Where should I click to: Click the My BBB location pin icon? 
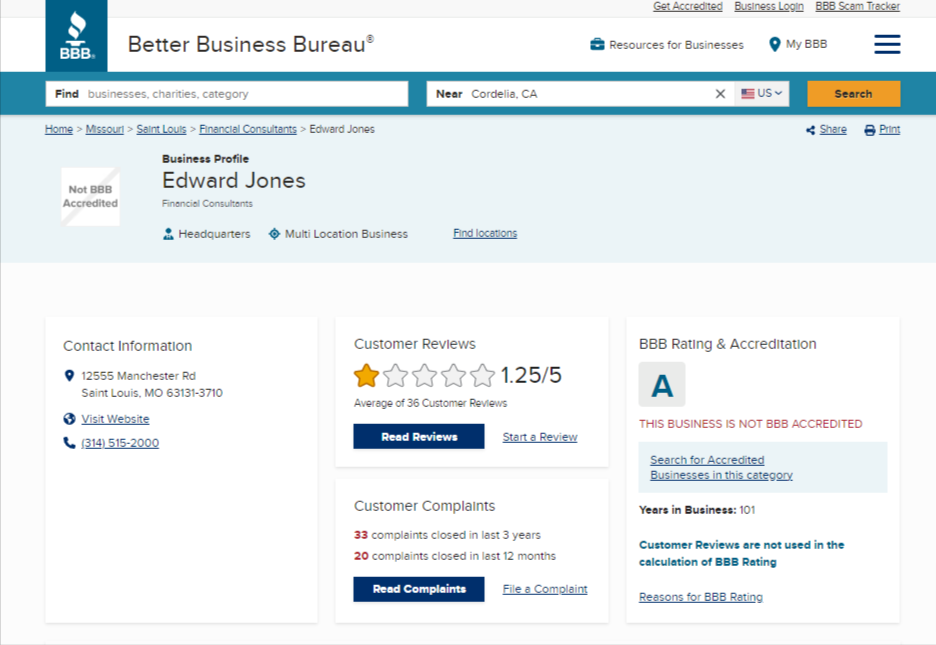pyautogui.click(x=774, y=44)
